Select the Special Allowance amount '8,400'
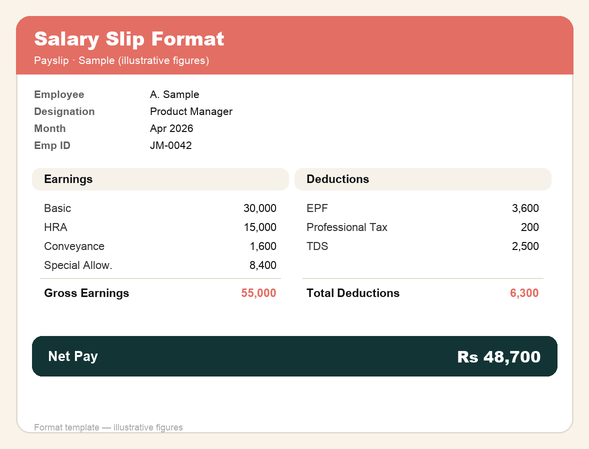The width and height of the screenshot is (589, 449). pos(263,265)
